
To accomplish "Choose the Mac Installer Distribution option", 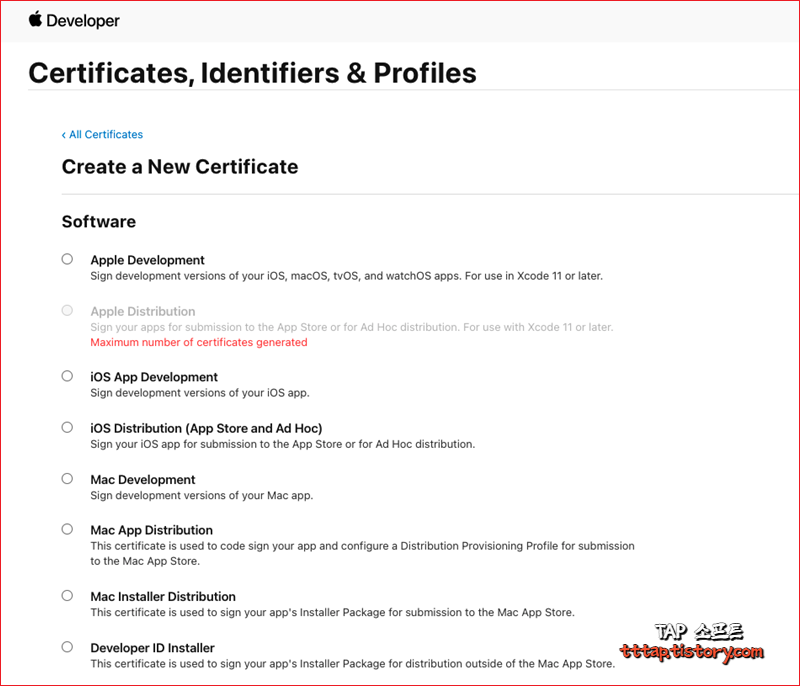I will click(x=67, y=596).
